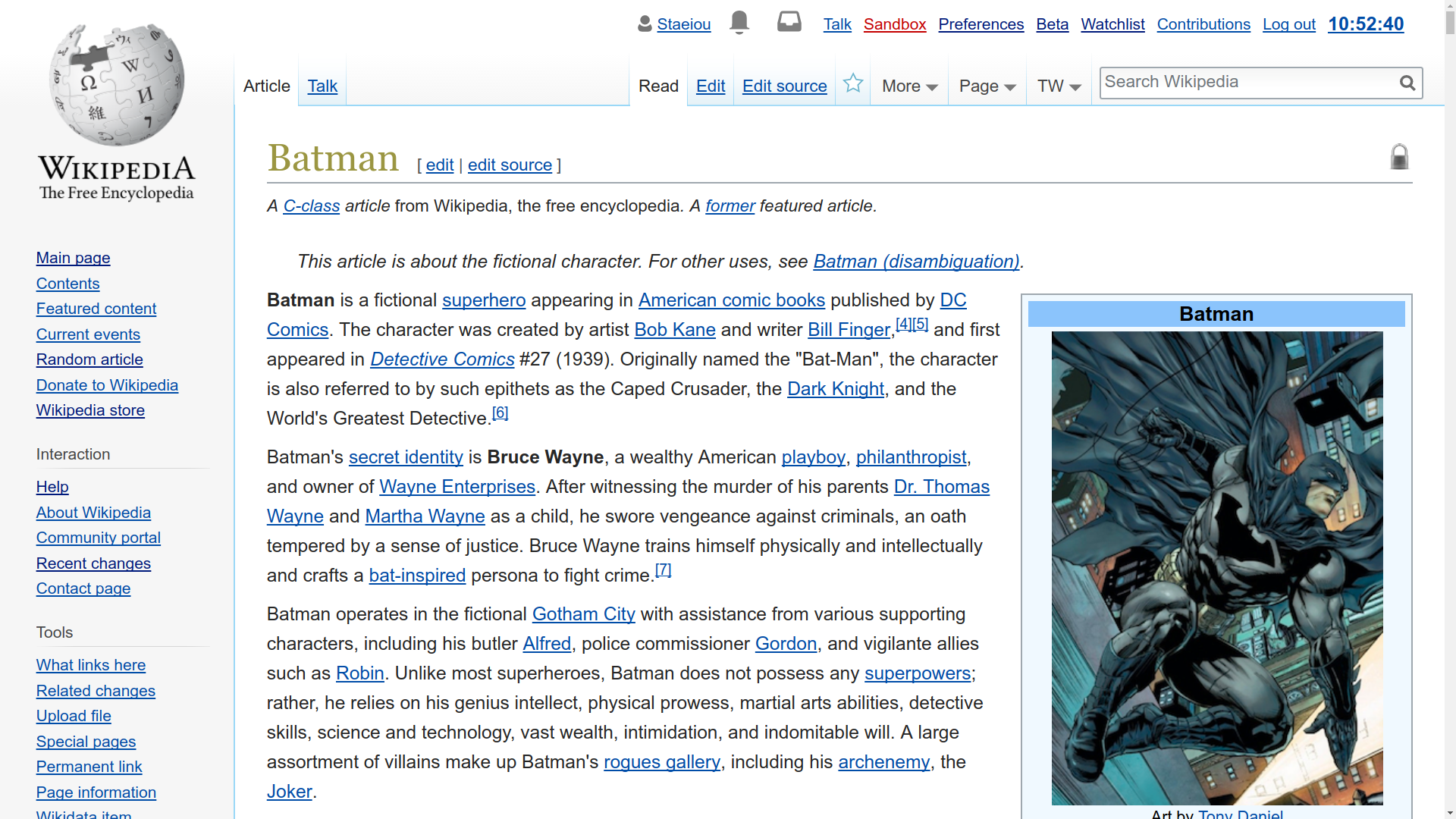This screenshot has width=1456, height=819.
Task: Click the user avatar icon beside Staeiou
Action: 645,24
